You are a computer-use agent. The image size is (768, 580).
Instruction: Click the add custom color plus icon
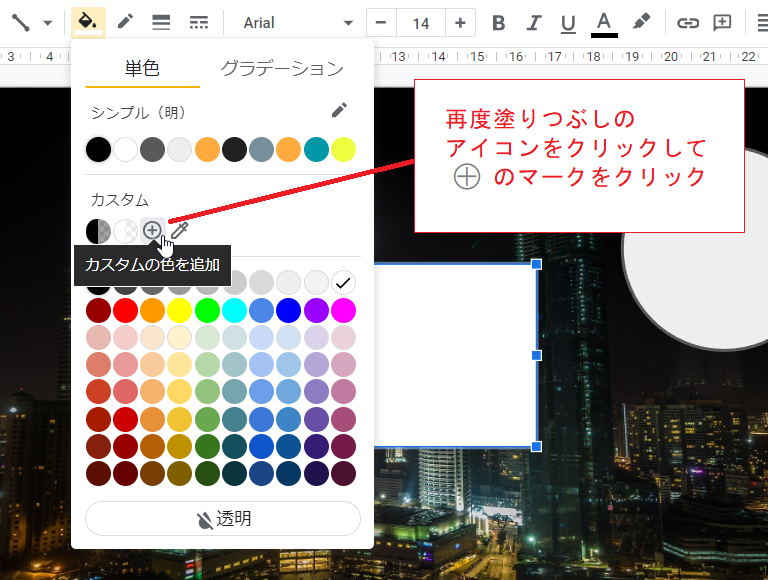pos(152,230)
